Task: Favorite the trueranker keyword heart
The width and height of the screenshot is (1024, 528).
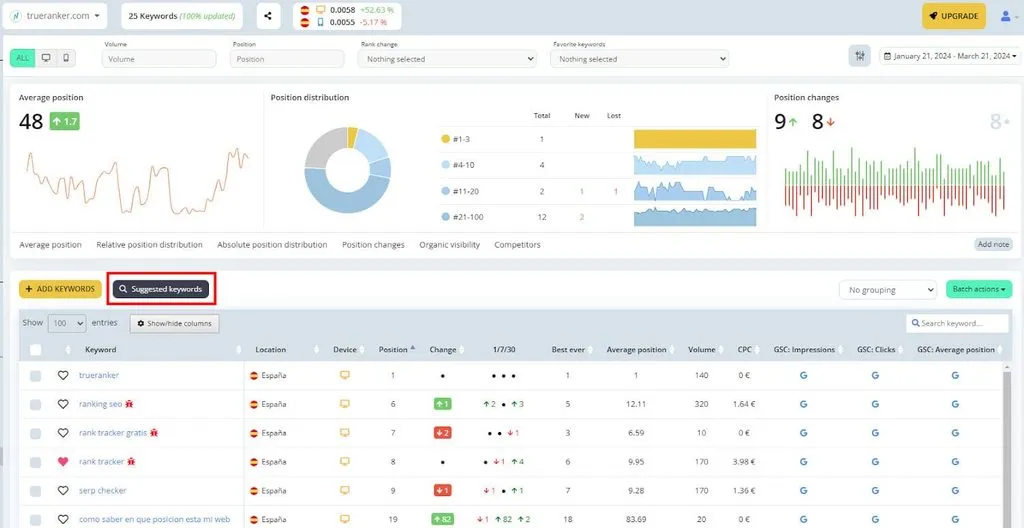Action: 63,376
